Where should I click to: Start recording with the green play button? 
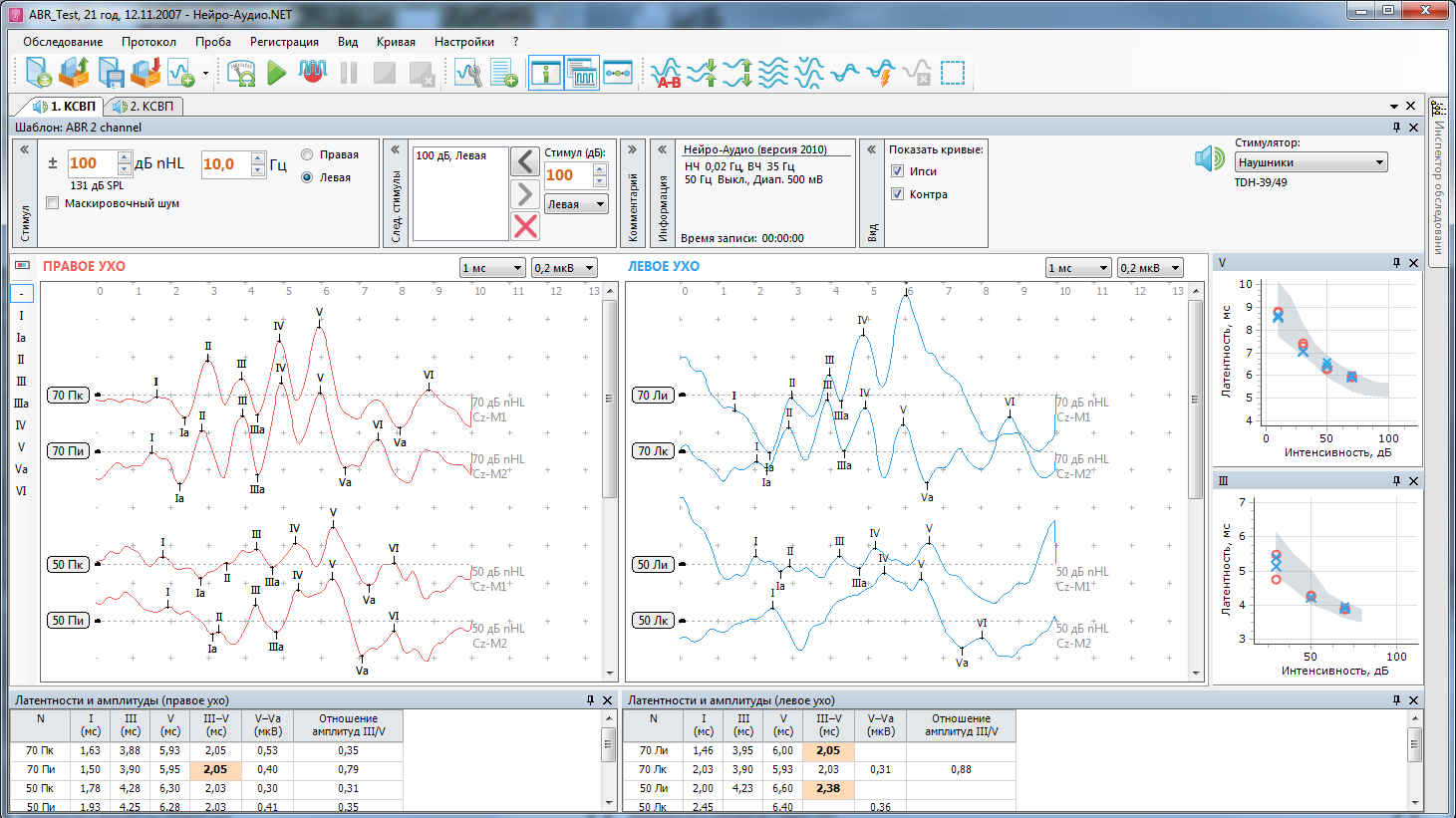(277, 73)
